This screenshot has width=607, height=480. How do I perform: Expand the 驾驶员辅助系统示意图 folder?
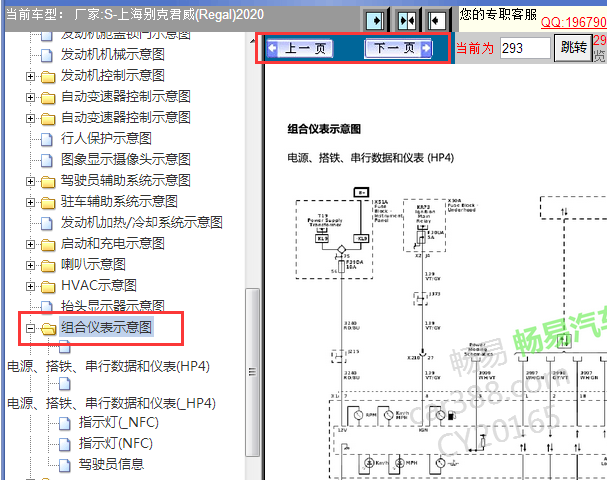pyautogui.click(x=30, y=181)
